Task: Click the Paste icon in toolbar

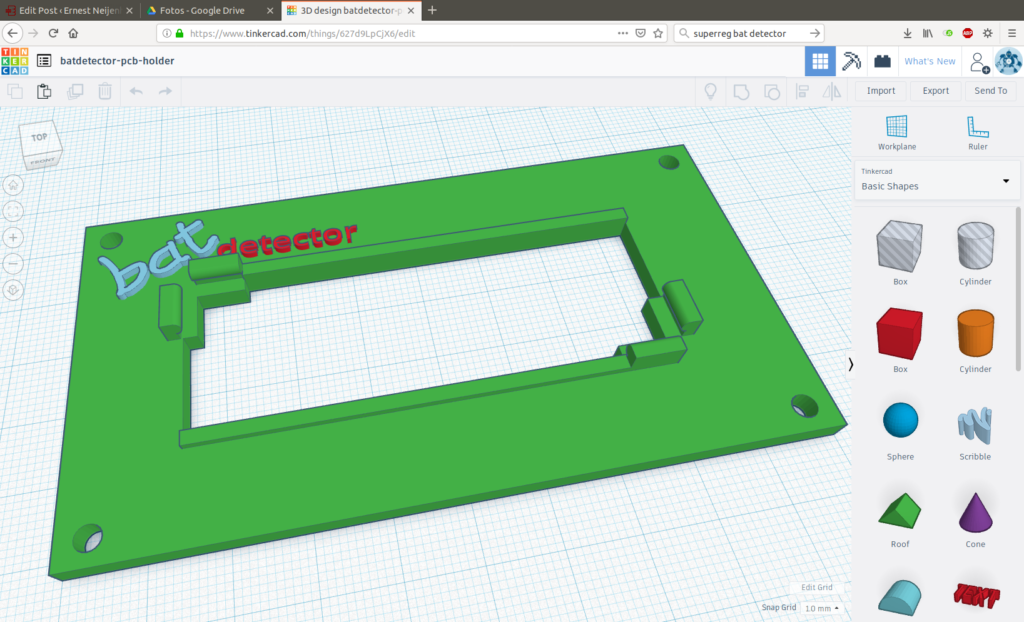Action: pyautogui.click(x=44, y=91)
